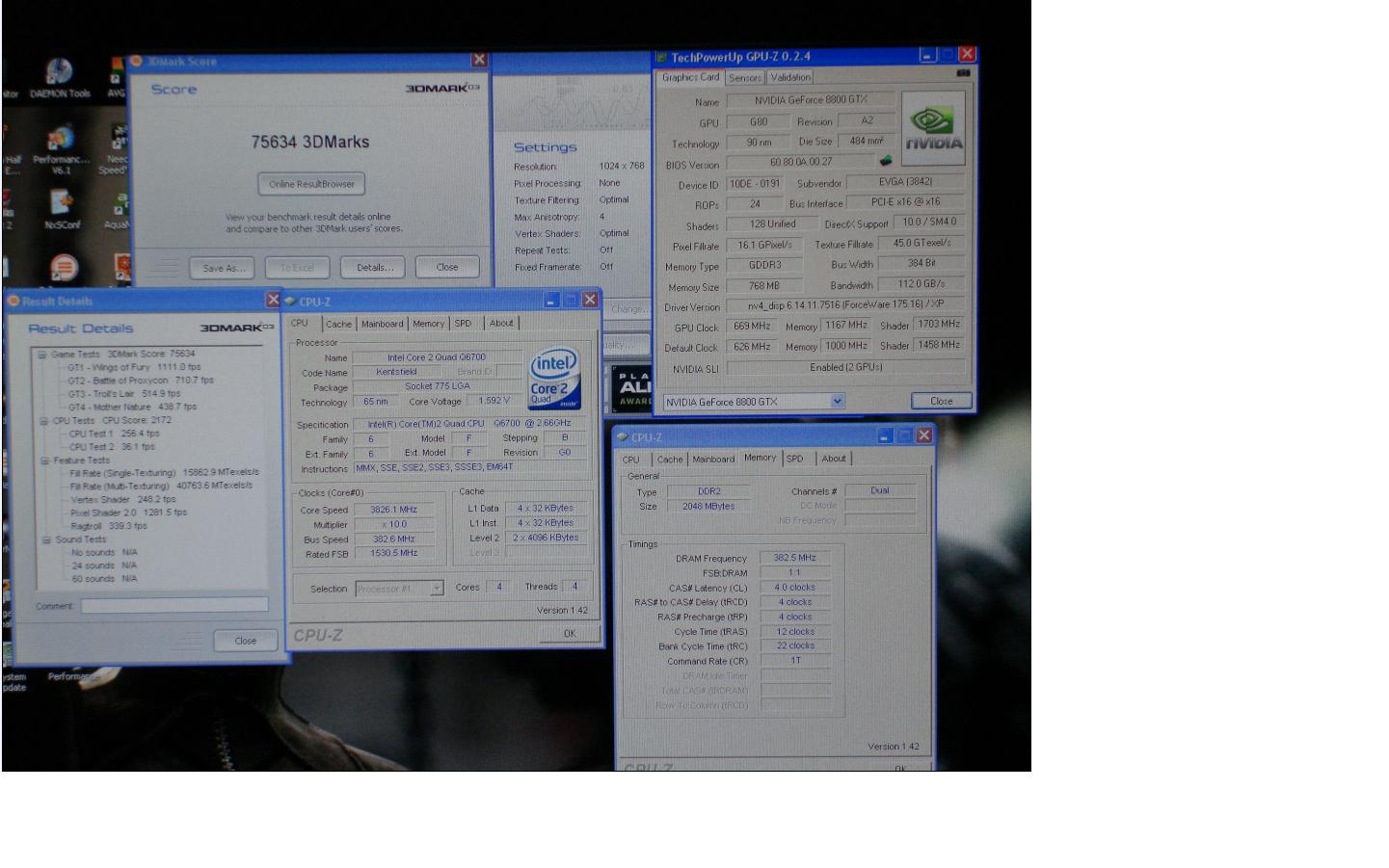Click the Close button in GPU-Z

[x=942, y=401]
